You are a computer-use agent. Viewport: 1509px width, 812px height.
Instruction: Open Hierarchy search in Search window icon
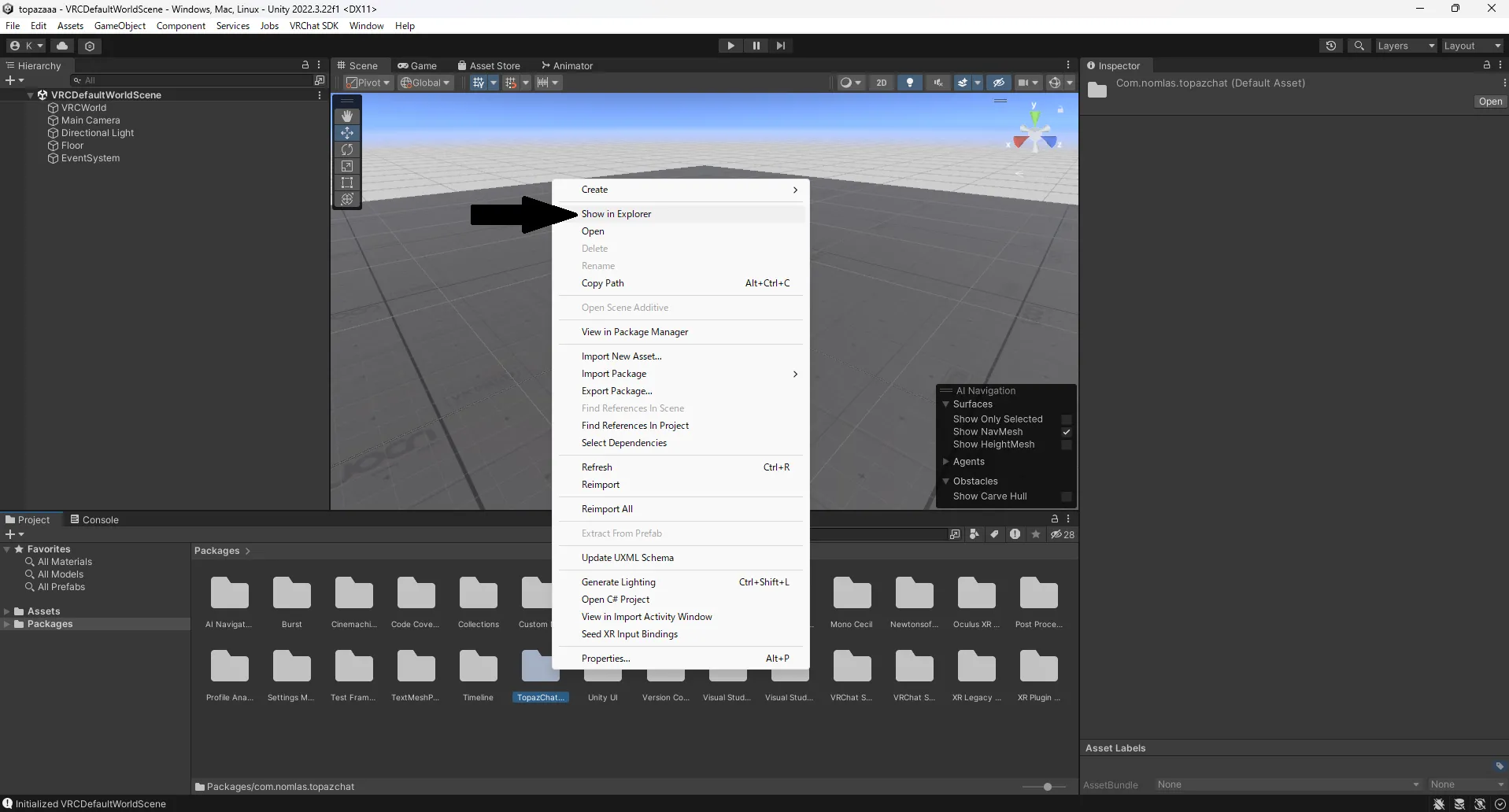319,80
